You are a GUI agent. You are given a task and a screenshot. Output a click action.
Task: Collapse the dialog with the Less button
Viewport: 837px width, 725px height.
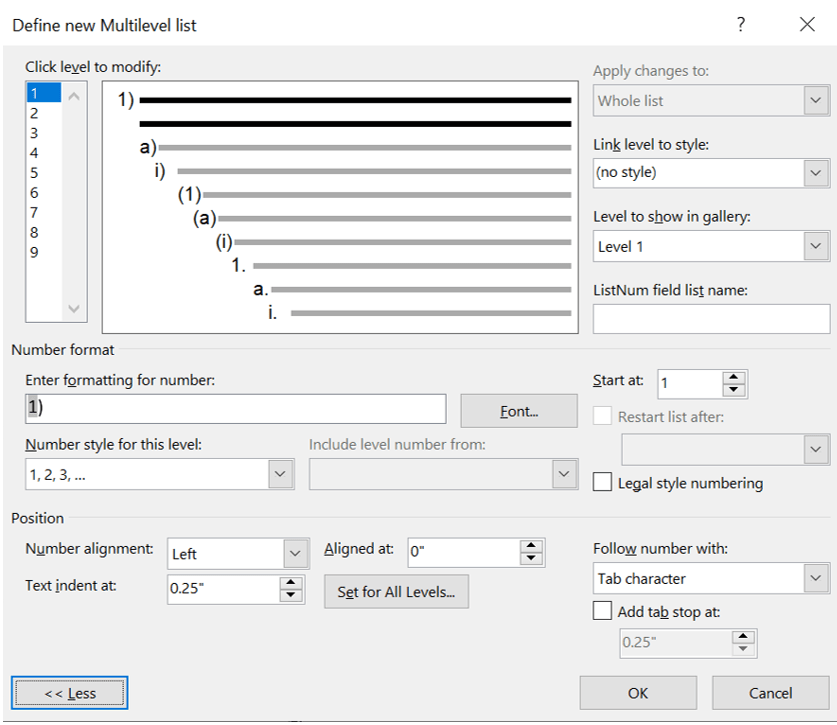70,693
